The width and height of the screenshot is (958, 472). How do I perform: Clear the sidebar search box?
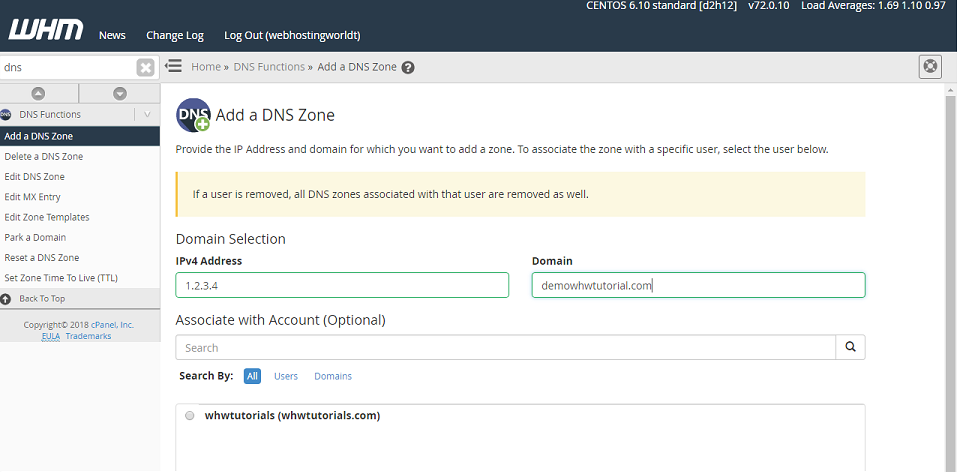pos(146,68)
